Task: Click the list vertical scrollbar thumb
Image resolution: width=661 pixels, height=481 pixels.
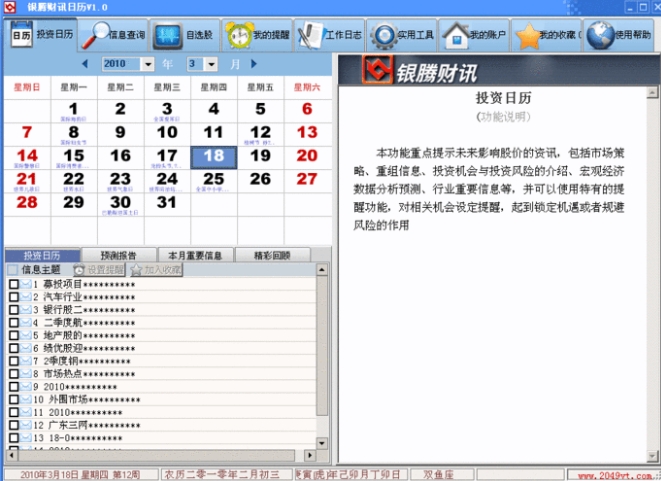Action: tap(322, 345)
